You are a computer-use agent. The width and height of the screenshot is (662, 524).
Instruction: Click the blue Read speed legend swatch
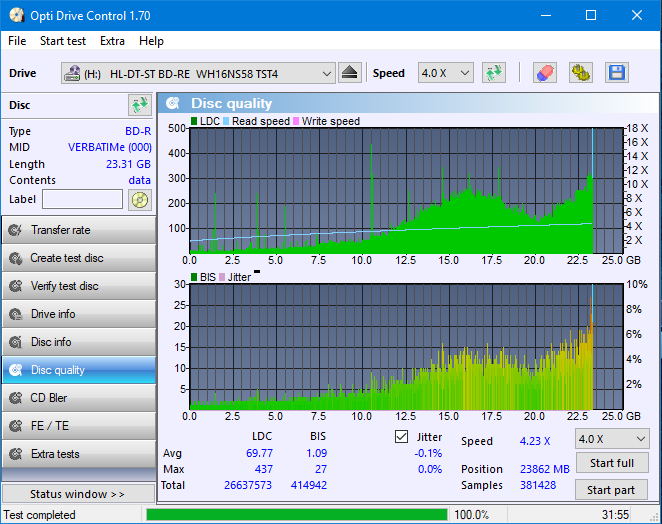(x=226, y=121)
